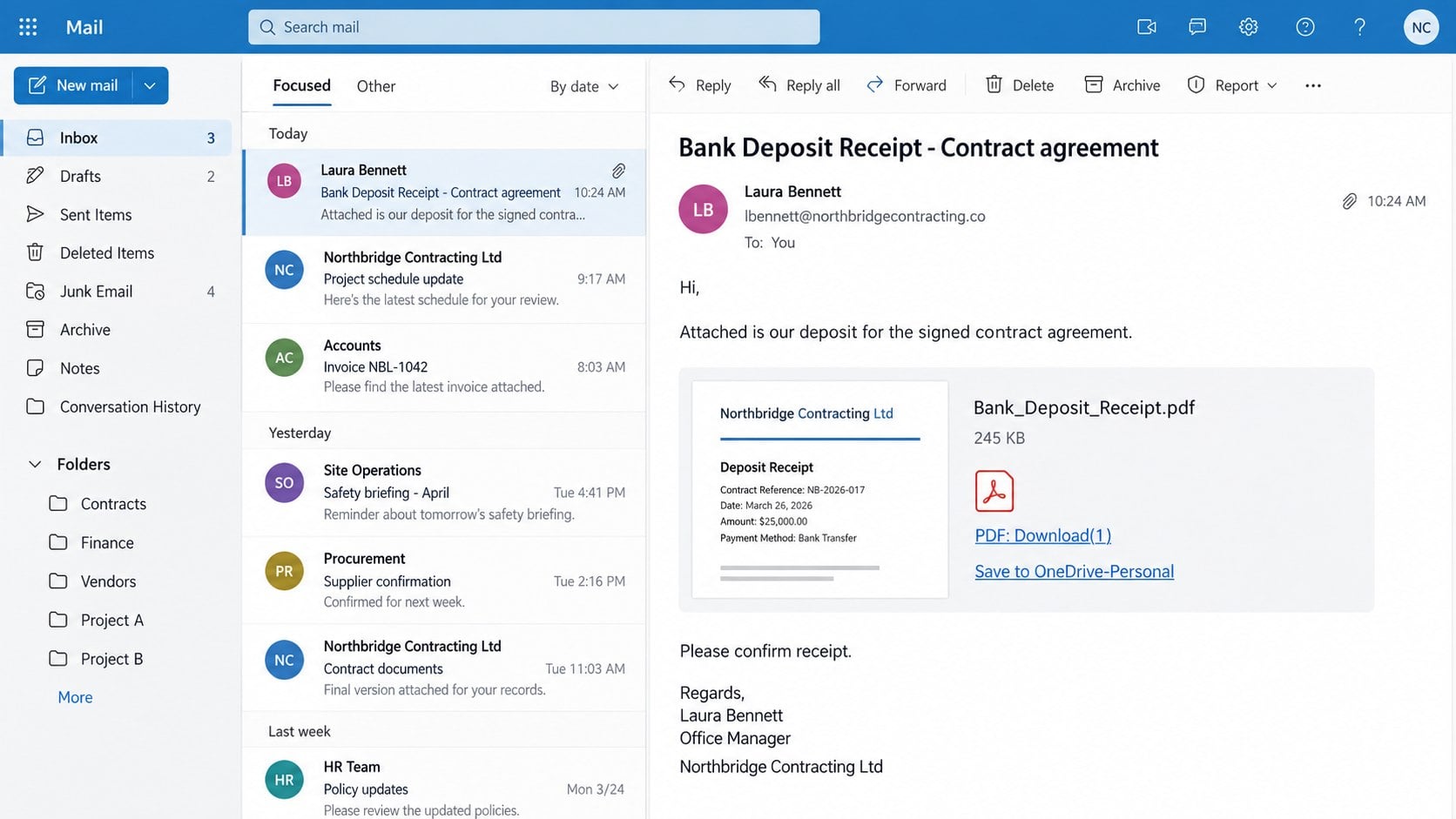Click the search magnifier icon

[x=267, y=27]
